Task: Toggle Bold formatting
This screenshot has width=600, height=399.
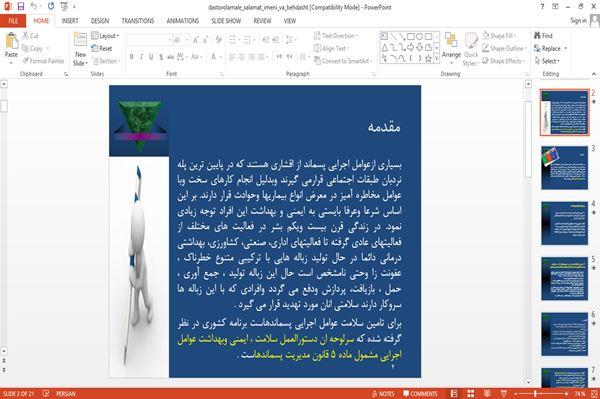Action: pyautogui.click(x=132, y=57)
